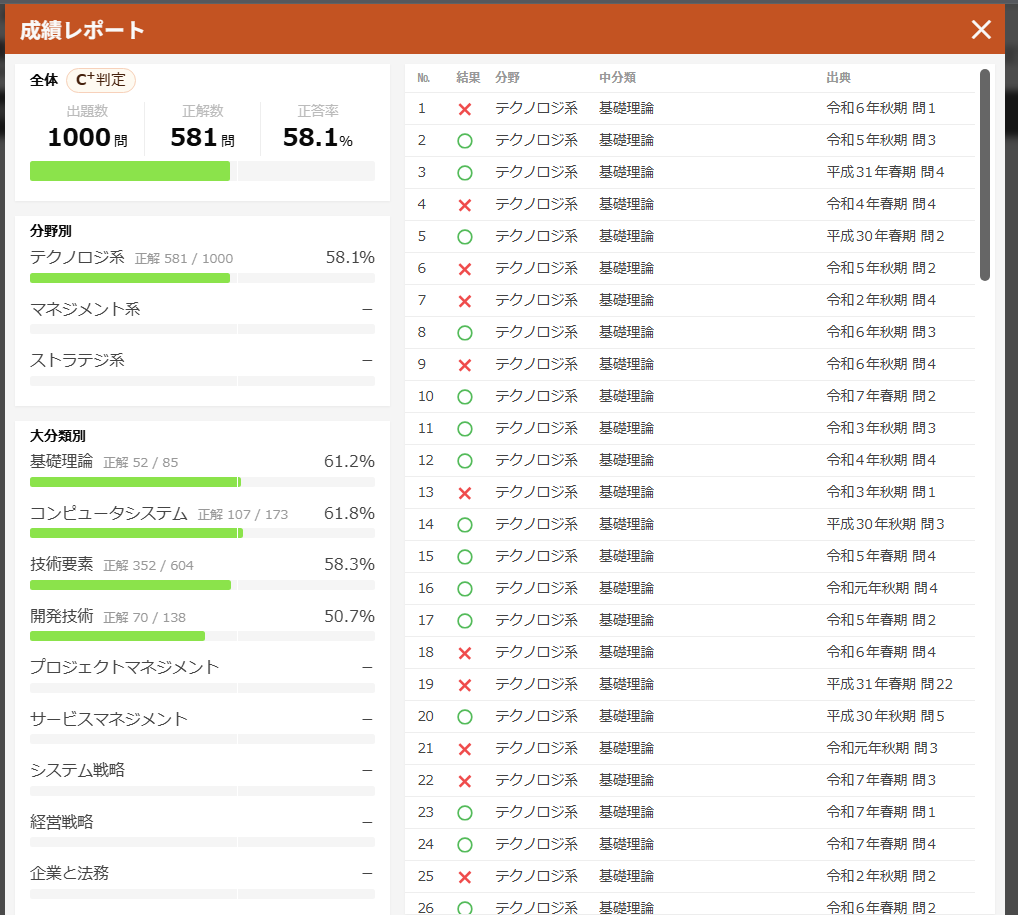Click the incorrect mark for question 1
The image size is (1018, 915).
click(x=465, y=109)
